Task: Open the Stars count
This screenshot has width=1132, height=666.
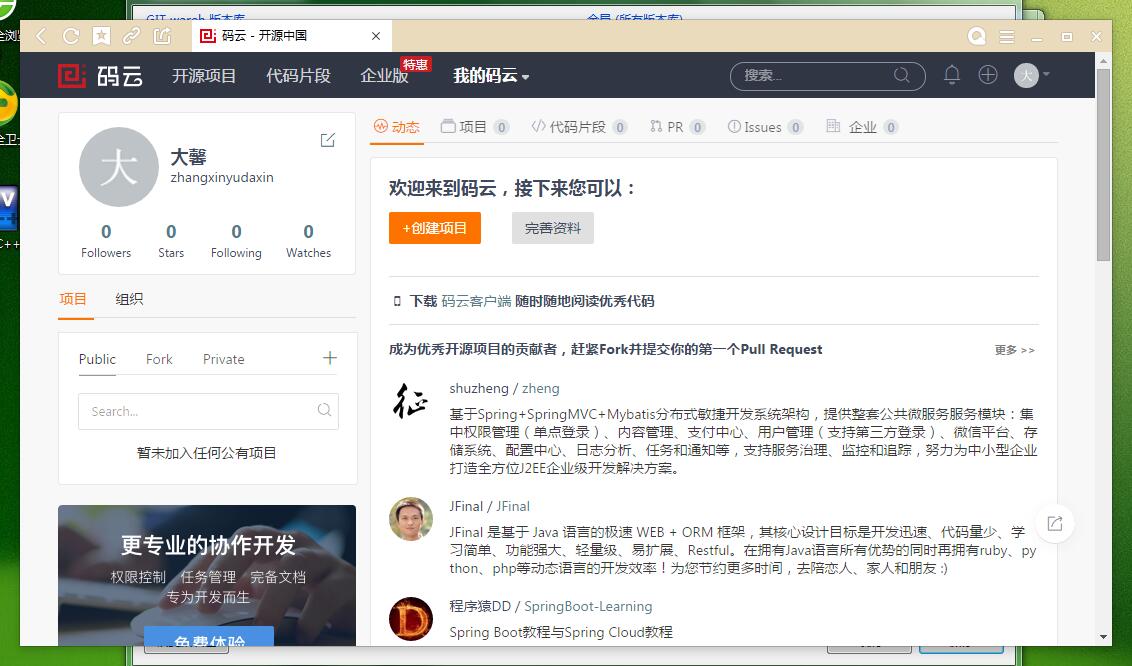Action: (171, 241)
